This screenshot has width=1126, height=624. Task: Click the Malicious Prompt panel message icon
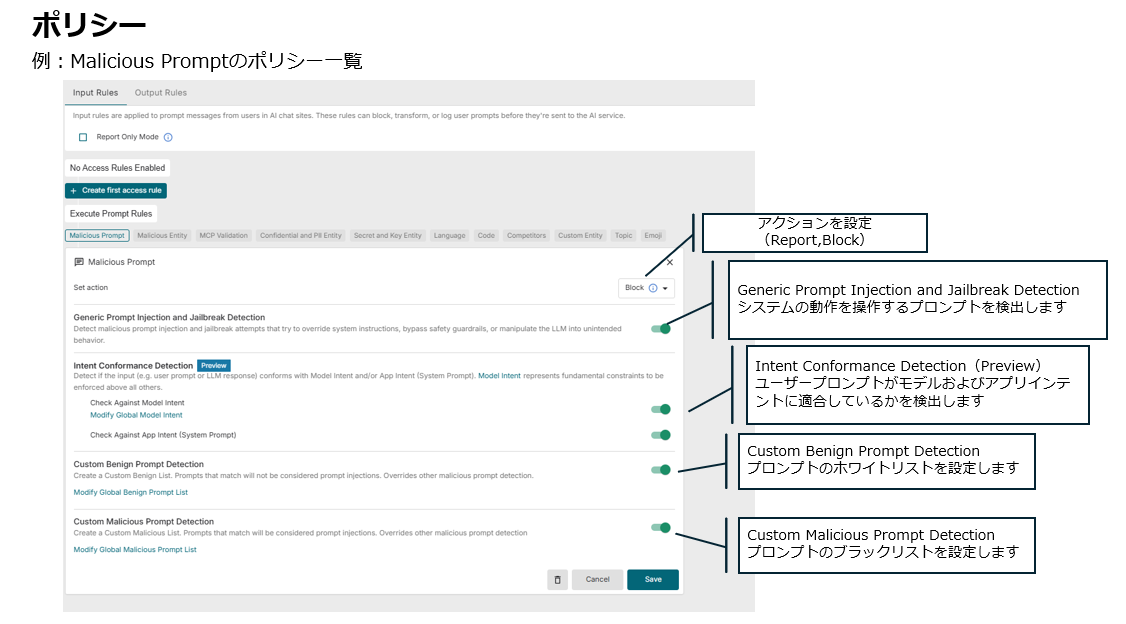click(x=79, y=262)
